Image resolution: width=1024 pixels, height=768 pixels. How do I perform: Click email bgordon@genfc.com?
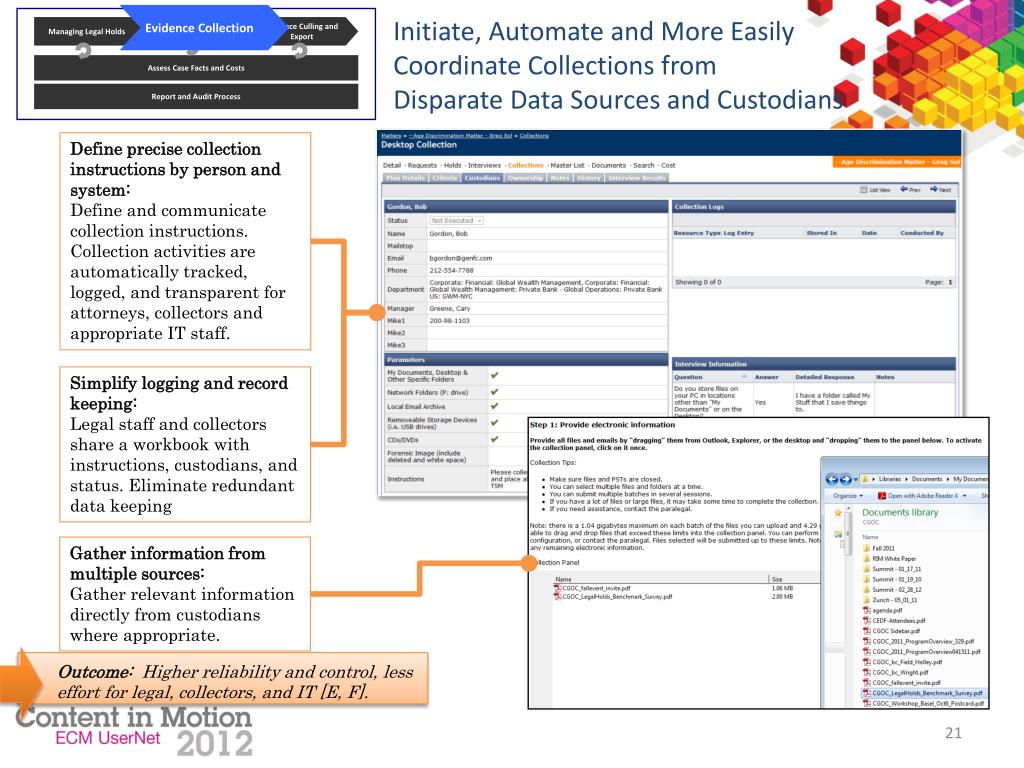(x=460, y=258)
